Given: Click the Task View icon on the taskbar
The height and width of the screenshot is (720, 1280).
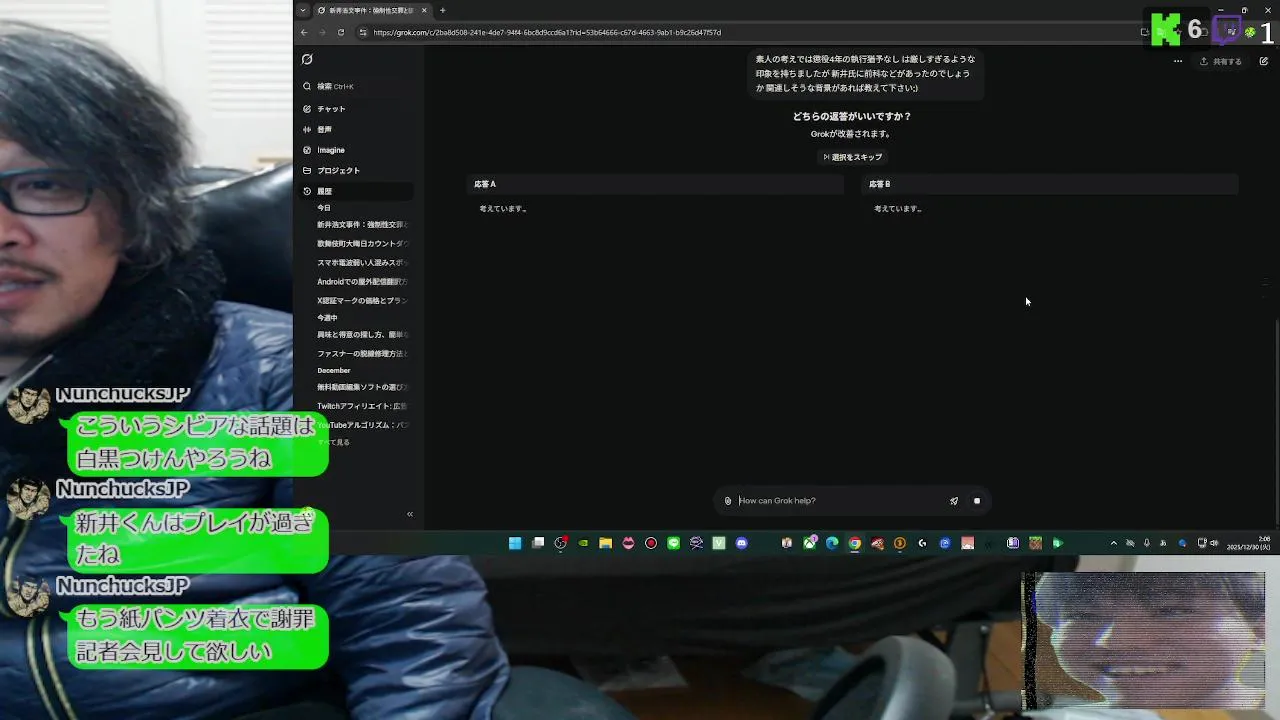Looking at the screenshot, I should pos(538,543).
